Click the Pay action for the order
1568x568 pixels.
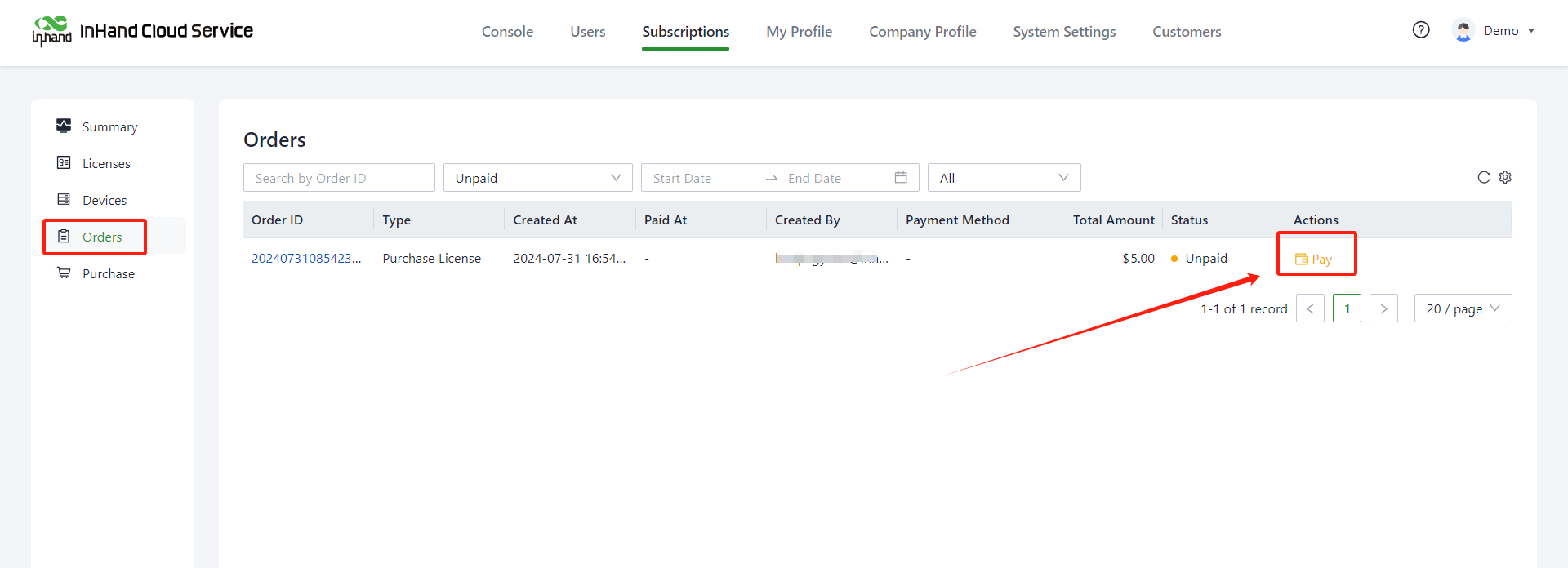1314,259
